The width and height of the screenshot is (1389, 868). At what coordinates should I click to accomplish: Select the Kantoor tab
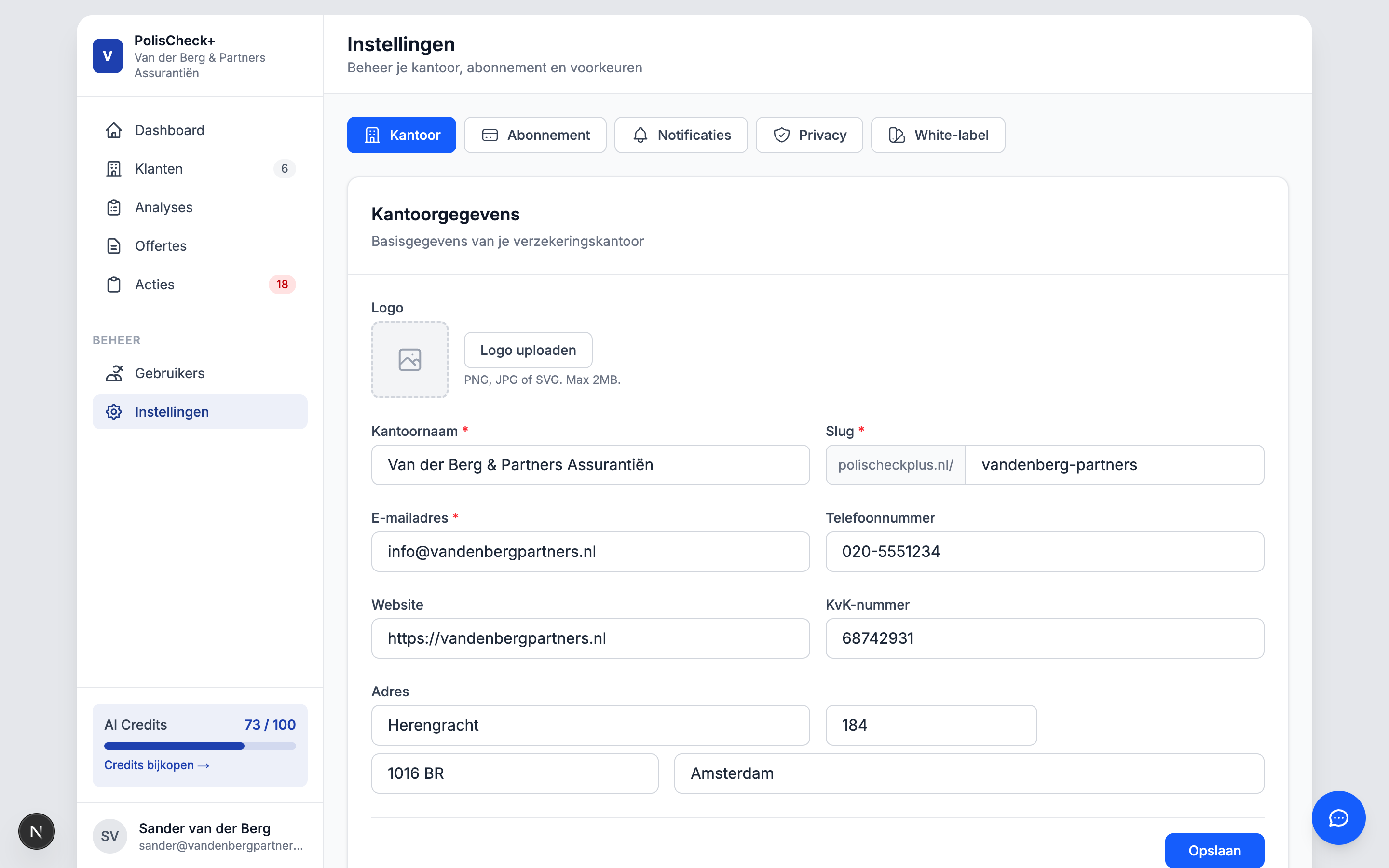(x=401, y=135)
